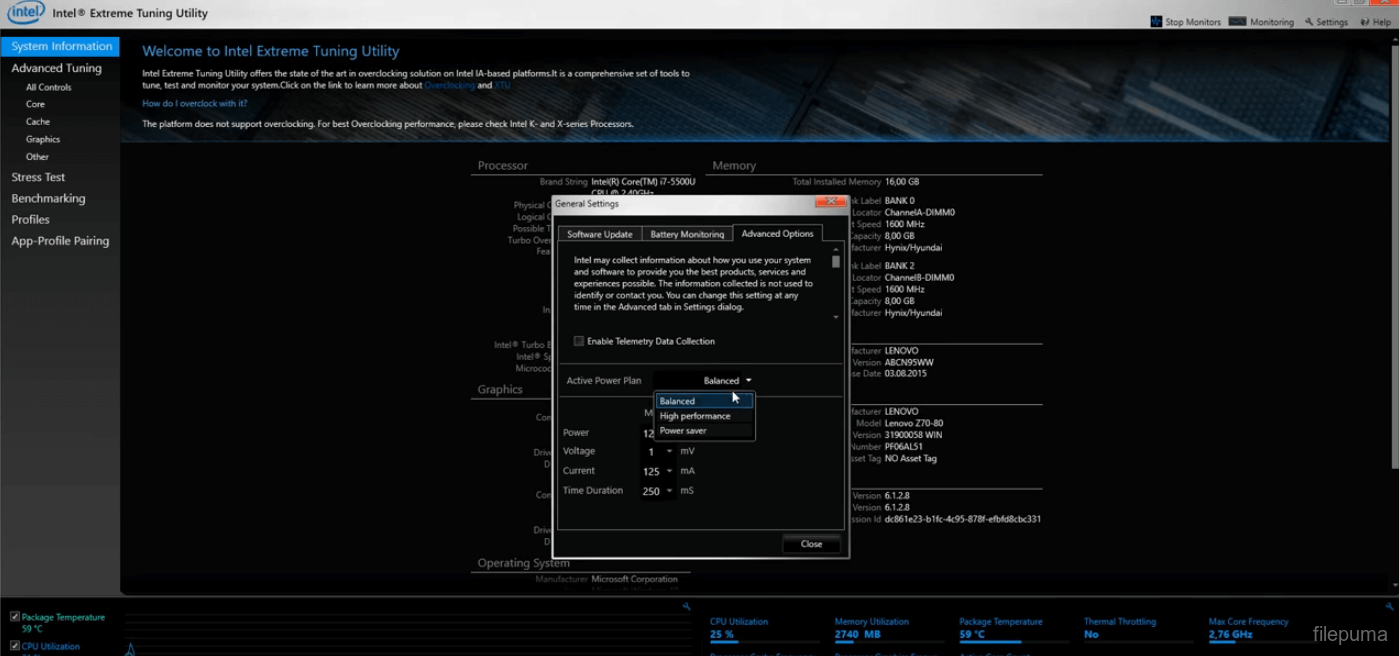Open the Monitoring view graph icon

click(x=1237, y=21)
